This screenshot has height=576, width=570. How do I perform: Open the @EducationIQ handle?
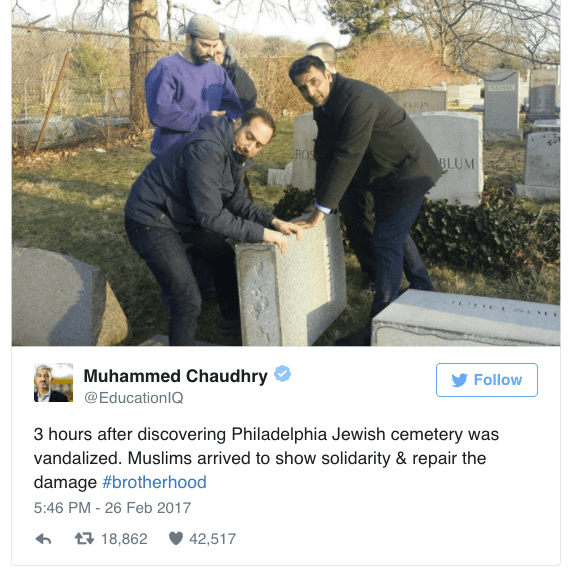[x=134, y=397]
